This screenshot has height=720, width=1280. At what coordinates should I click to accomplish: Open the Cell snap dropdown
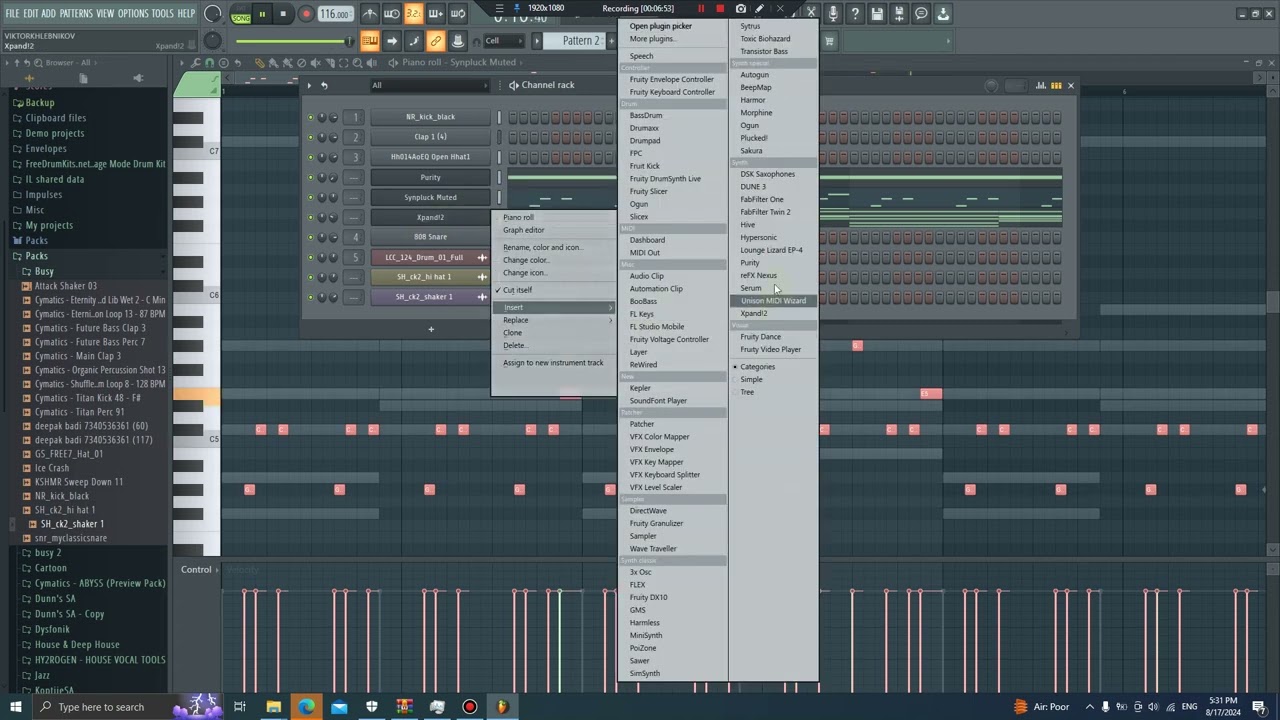[x=505, y=41]
